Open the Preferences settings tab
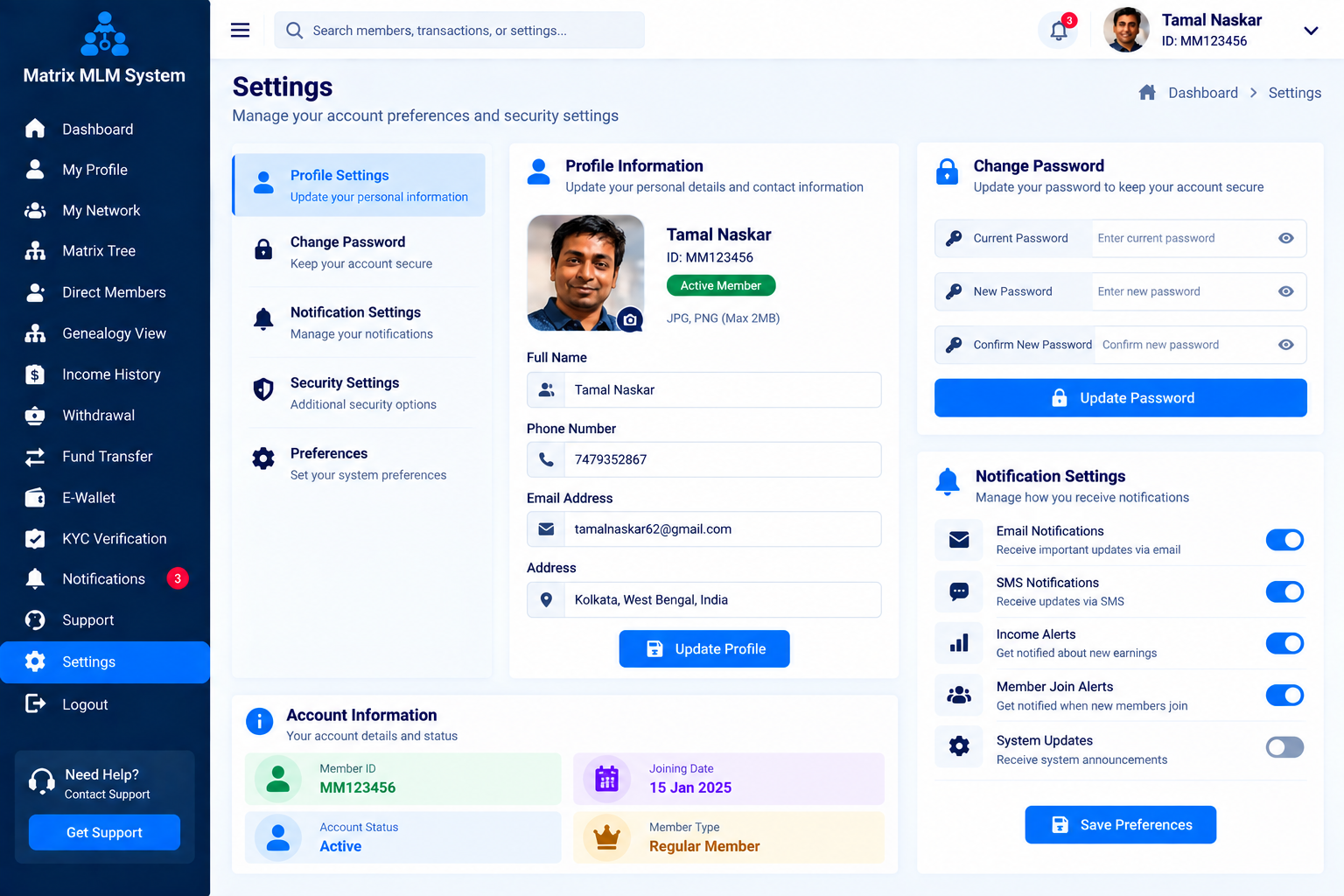The image size is (1344, 896). click(359, 464)
